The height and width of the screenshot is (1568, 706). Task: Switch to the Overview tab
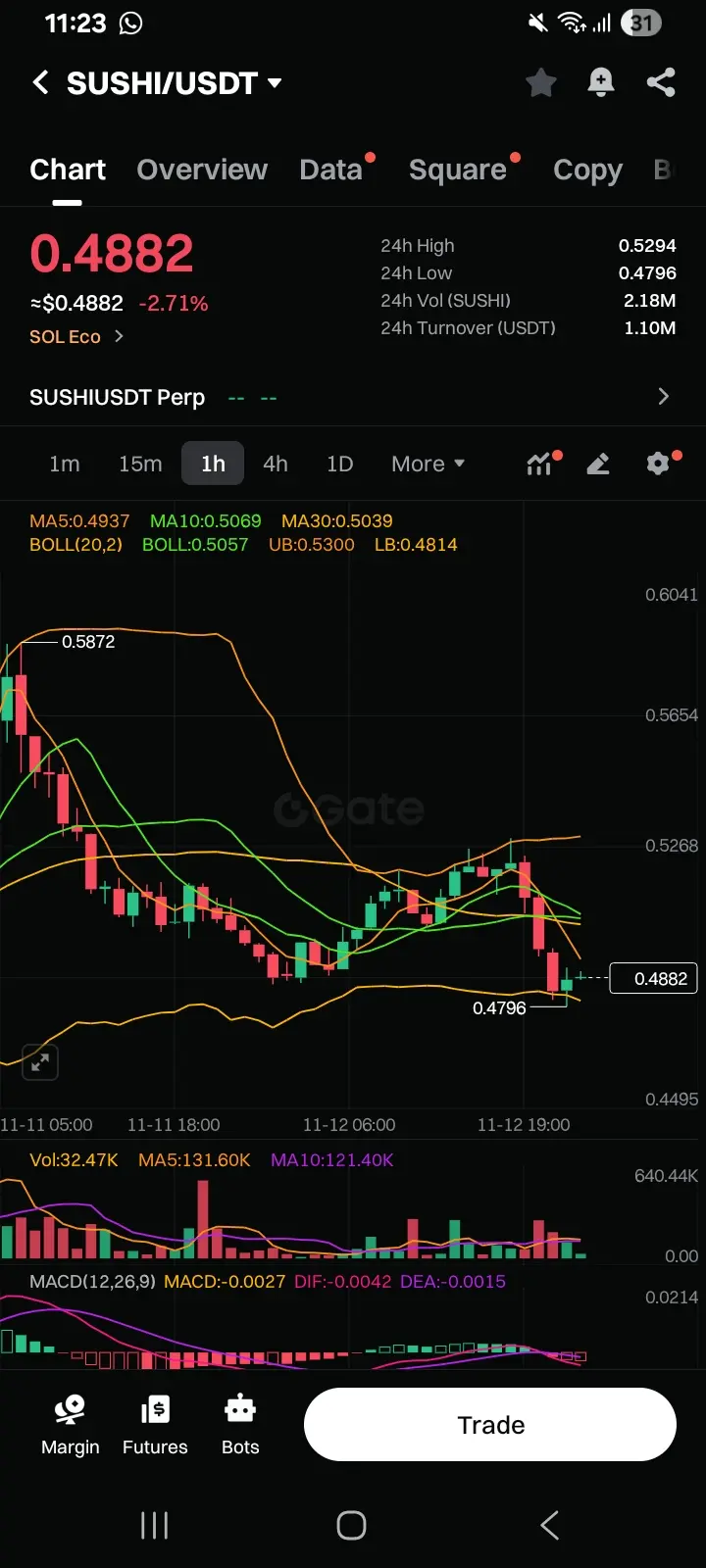point(202,170)
